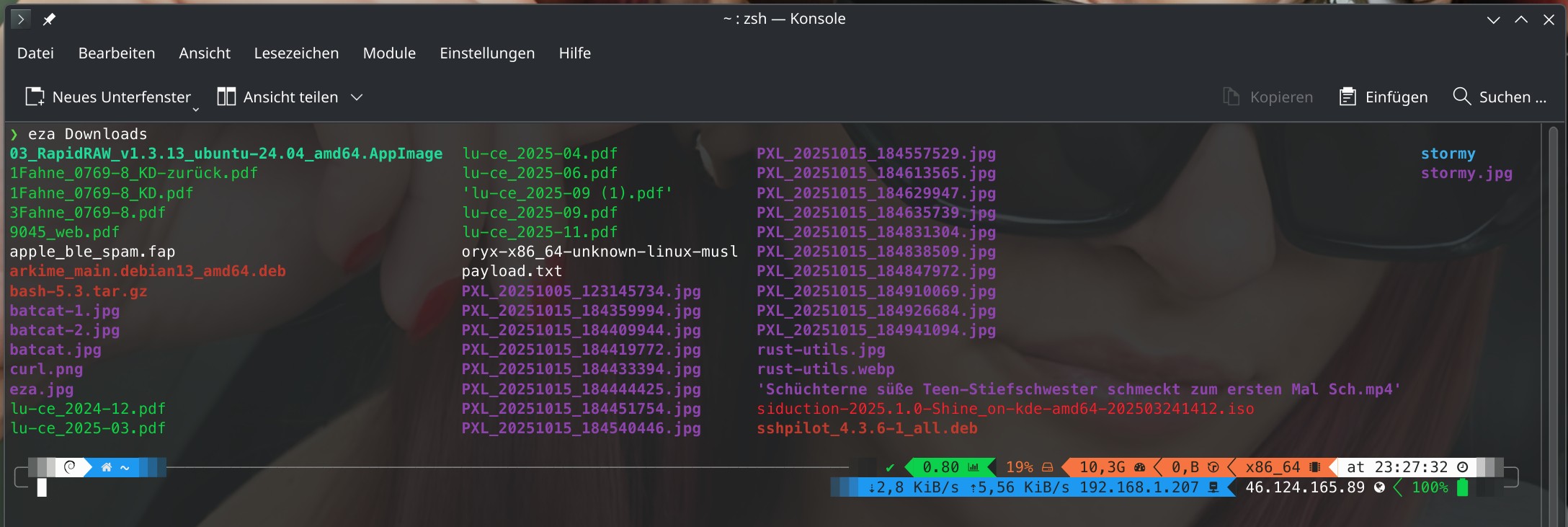Select the Einstellungen menu

coord(487,53)
